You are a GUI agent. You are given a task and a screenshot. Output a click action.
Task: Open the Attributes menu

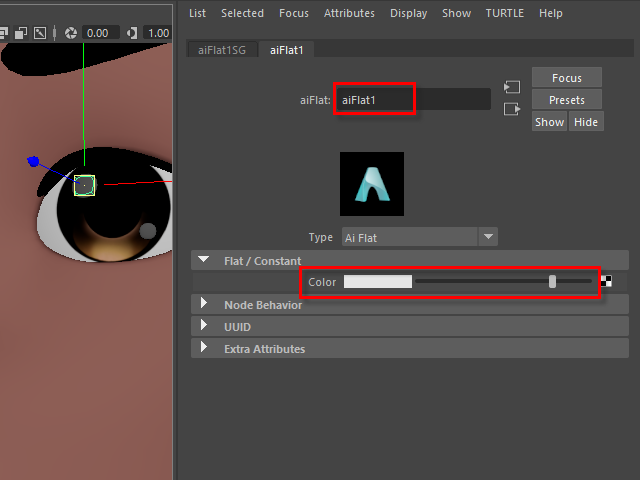[x=349, y=13]
